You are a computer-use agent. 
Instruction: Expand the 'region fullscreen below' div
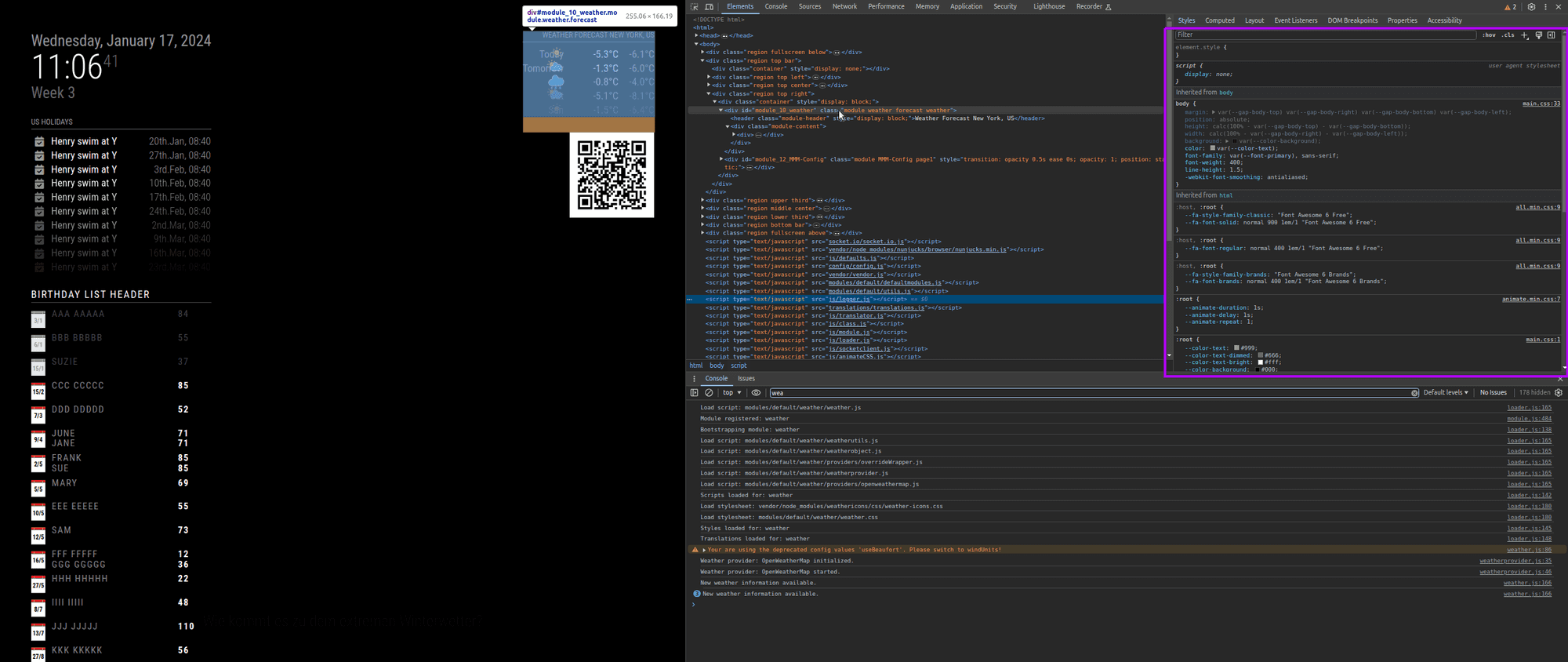click(702, 52)
